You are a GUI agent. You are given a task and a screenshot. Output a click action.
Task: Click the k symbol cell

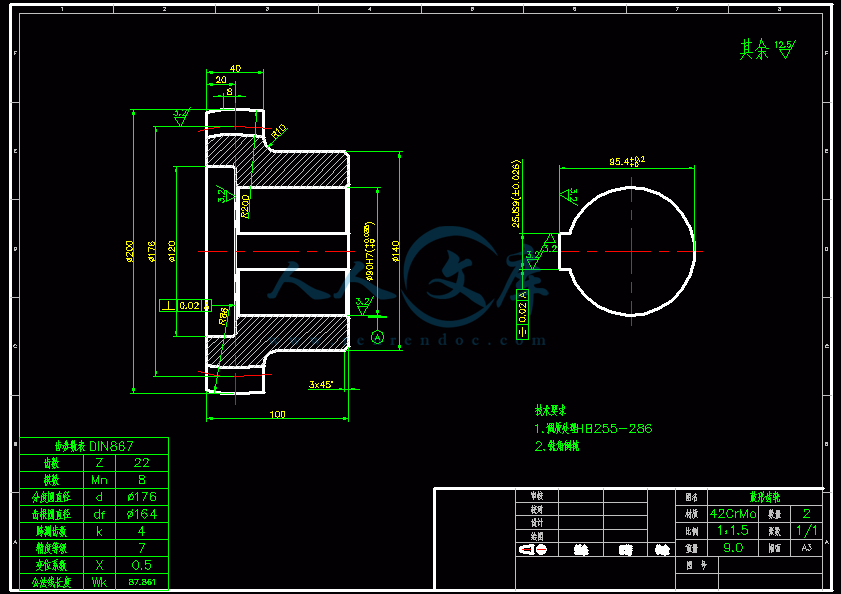pyautogui.click(x=99, y=531)
